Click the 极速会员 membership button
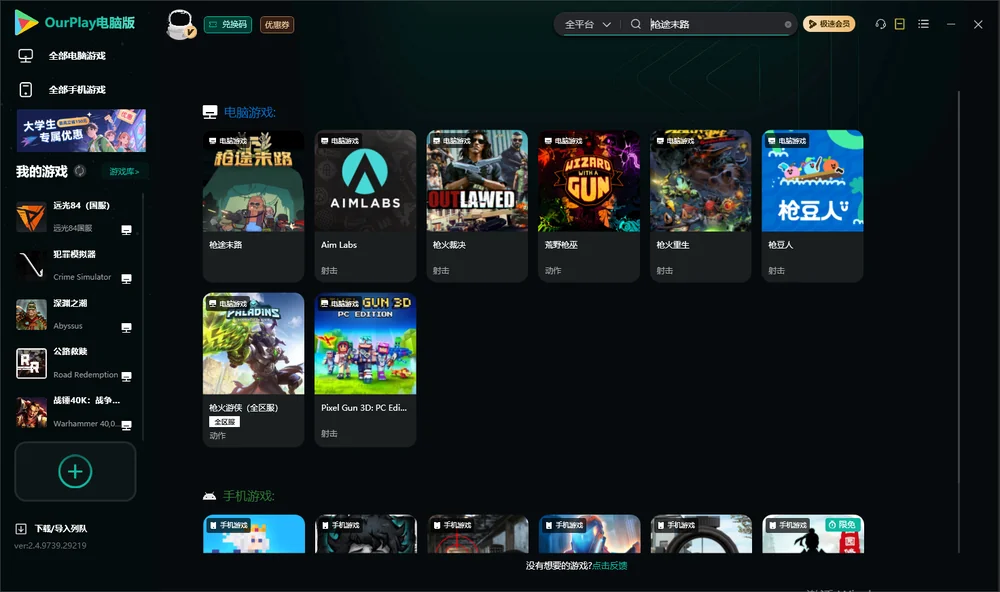The image size is (1000, 592). (828, 24)
